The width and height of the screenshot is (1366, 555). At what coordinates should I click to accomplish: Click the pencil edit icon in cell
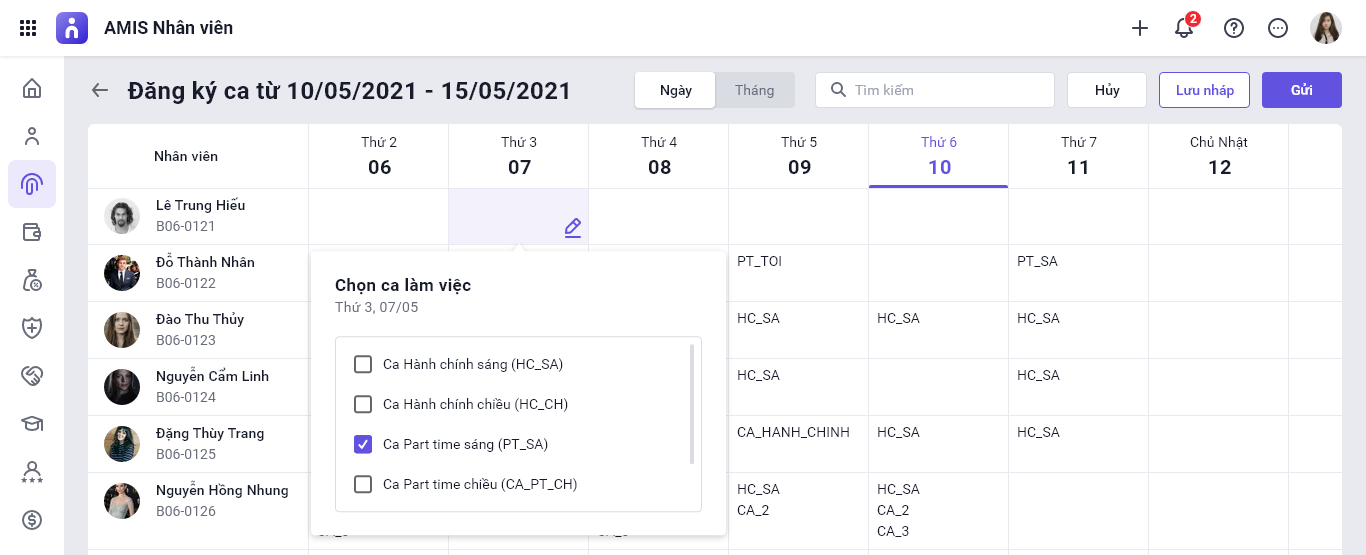point(572,228)
